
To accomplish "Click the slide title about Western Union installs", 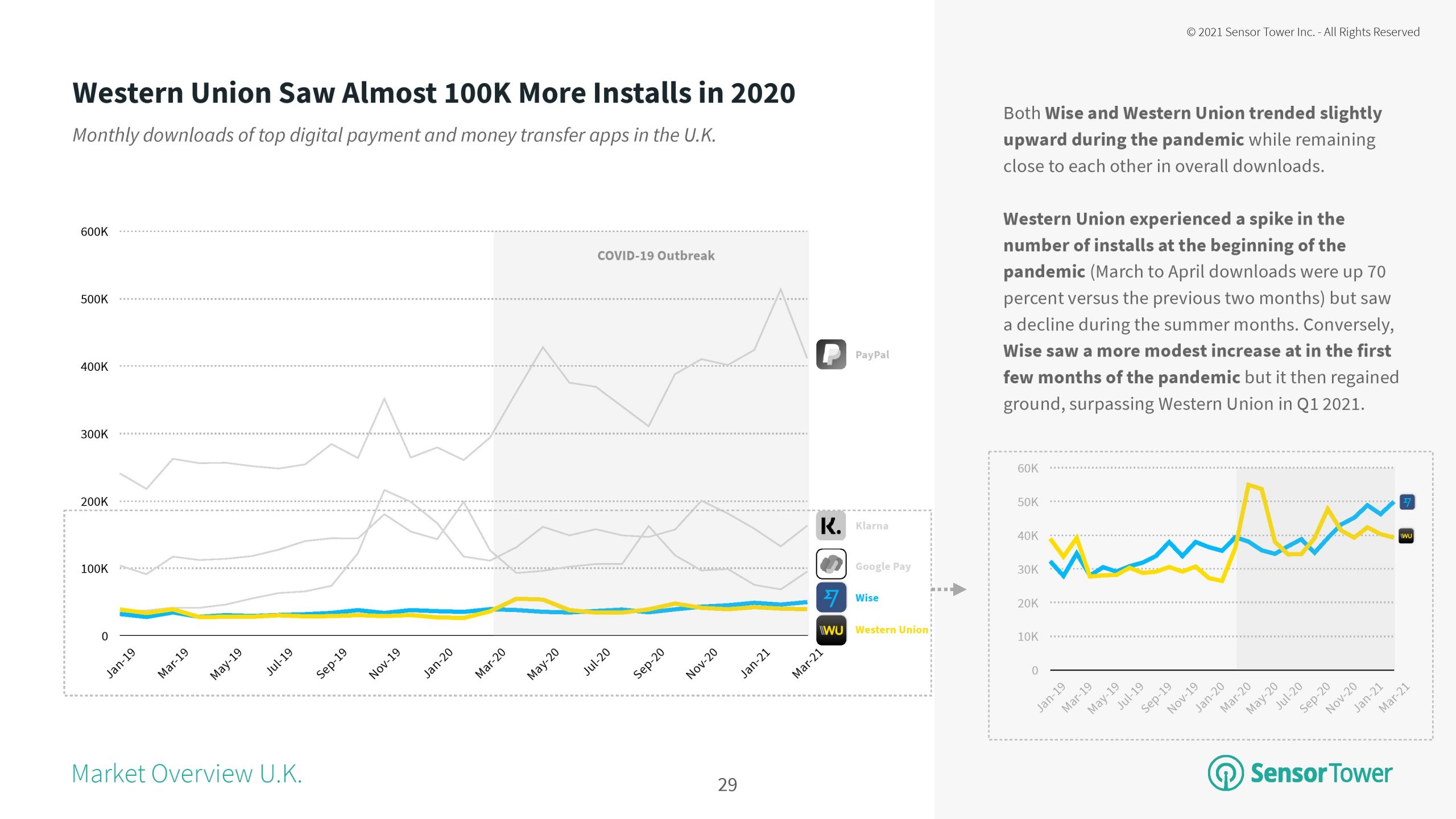I will point(433,93).
